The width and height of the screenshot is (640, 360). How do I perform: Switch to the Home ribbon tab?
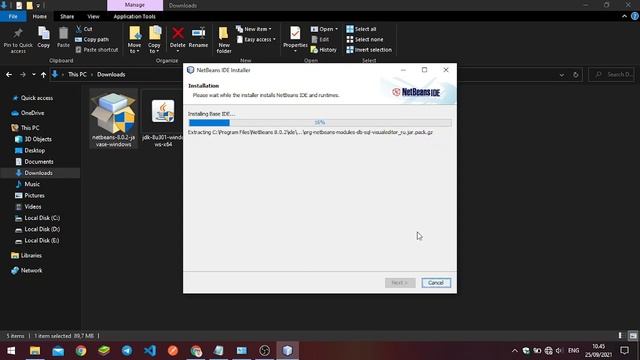point(40,16)
